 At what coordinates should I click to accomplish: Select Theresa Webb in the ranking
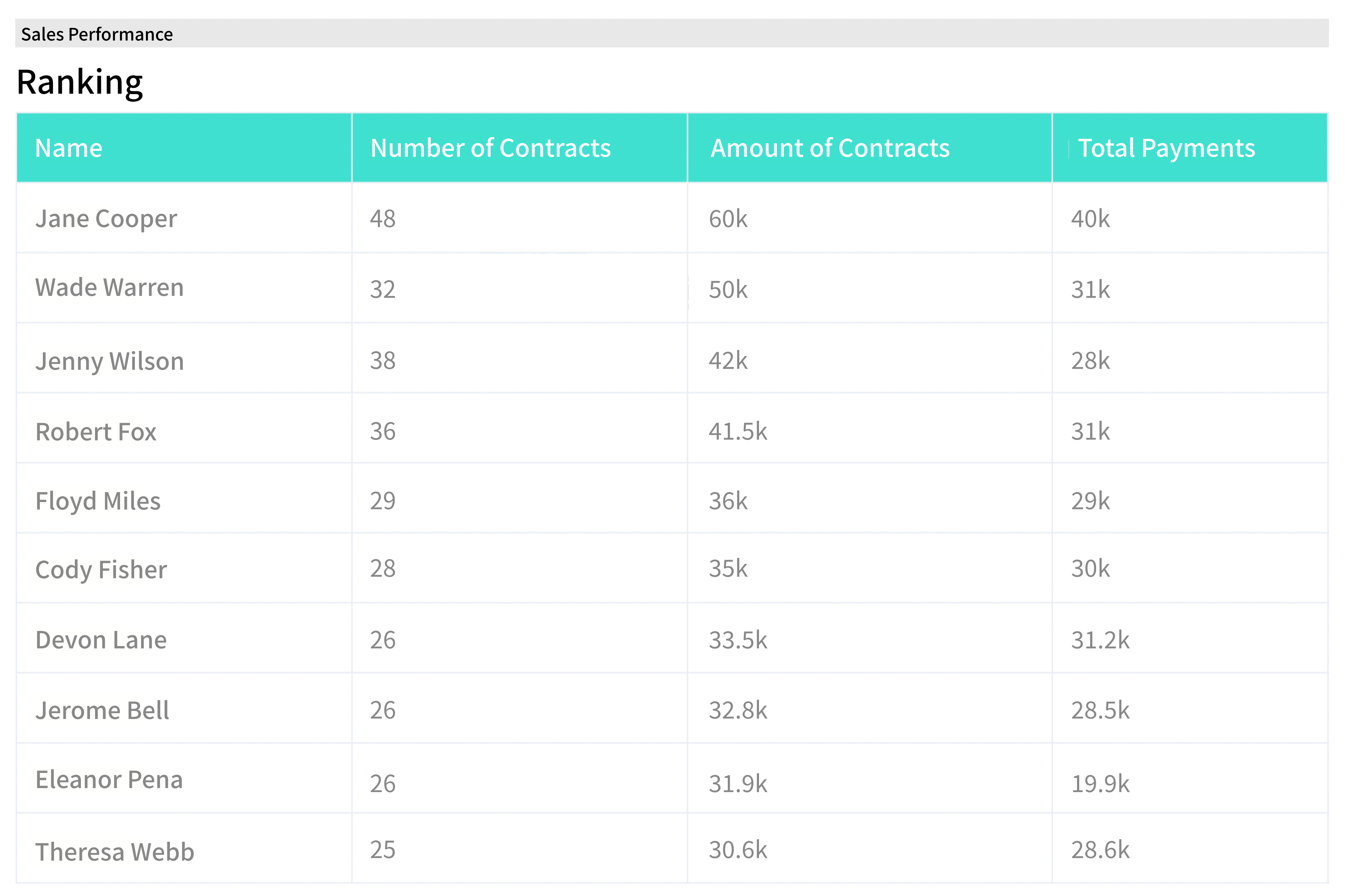click(115, 852)
